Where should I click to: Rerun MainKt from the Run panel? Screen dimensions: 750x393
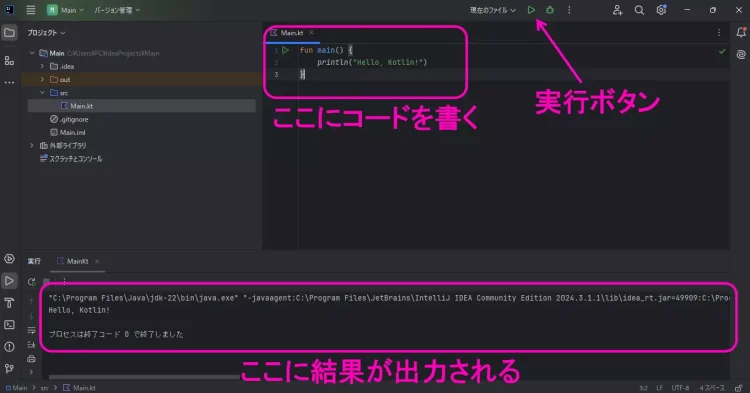click(32, 282)
